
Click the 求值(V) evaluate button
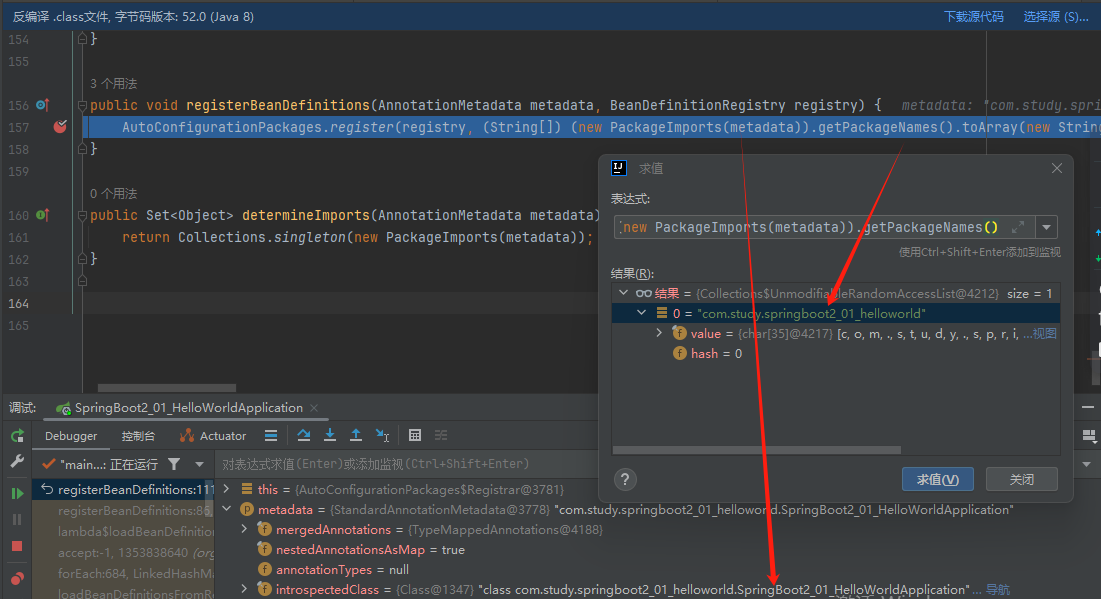tap(937, 480)
